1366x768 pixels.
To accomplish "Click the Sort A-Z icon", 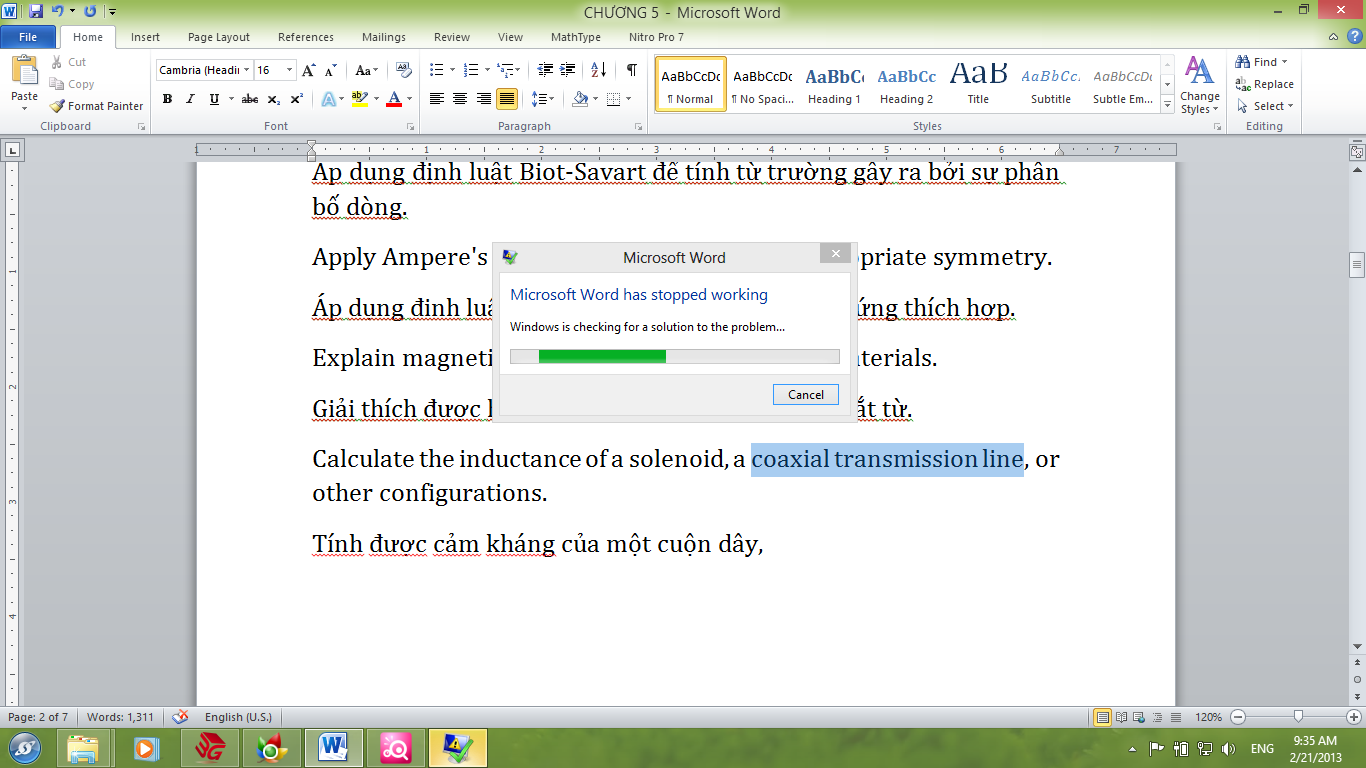I will [598, 70].
